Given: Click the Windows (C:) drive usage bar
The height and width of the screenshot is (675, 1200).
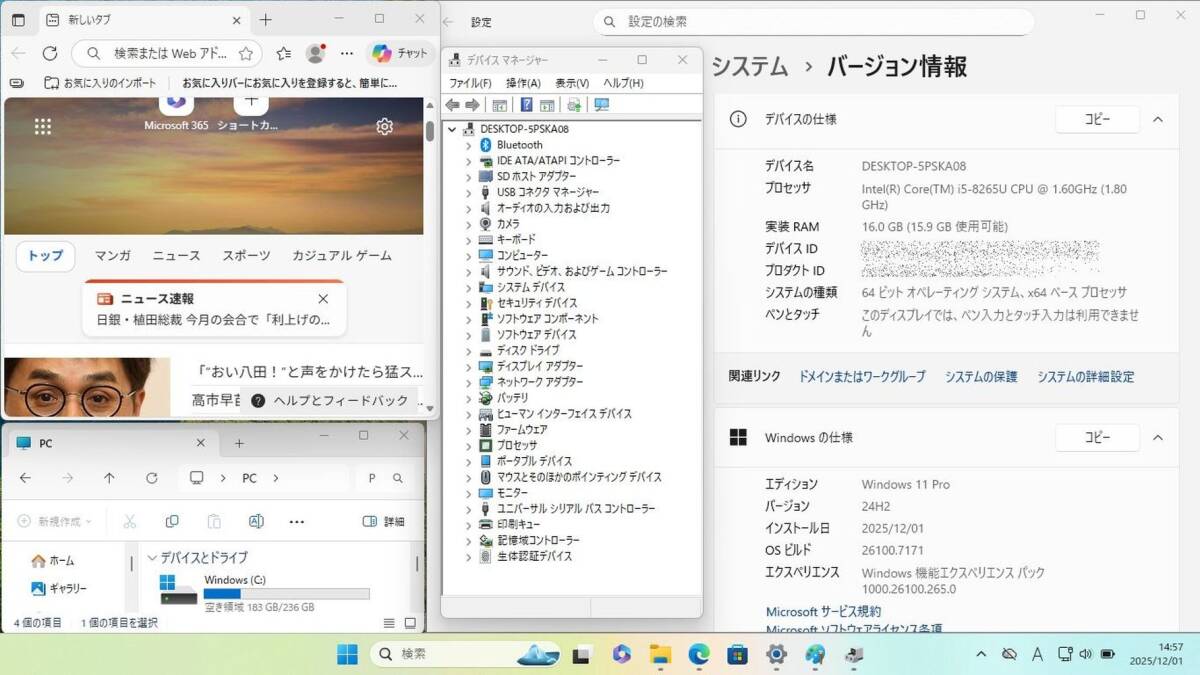Looking at the screenshot, I should tap(286, 594).
